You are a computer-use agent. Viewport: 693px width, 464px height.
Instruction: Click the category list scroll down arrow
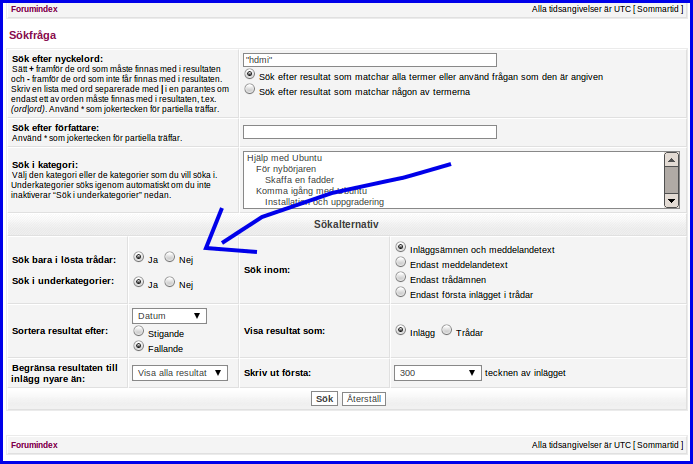tap(671, 201)
